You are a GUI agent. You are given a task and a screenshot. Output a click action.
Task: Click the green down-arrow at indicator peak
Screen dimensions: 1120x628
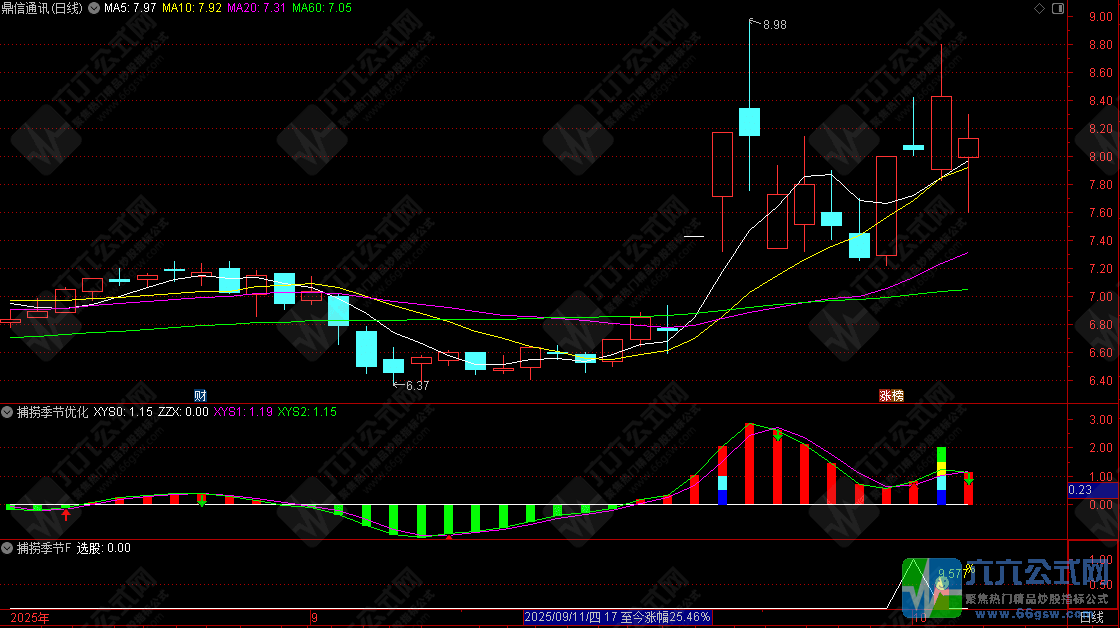[777, 434]
